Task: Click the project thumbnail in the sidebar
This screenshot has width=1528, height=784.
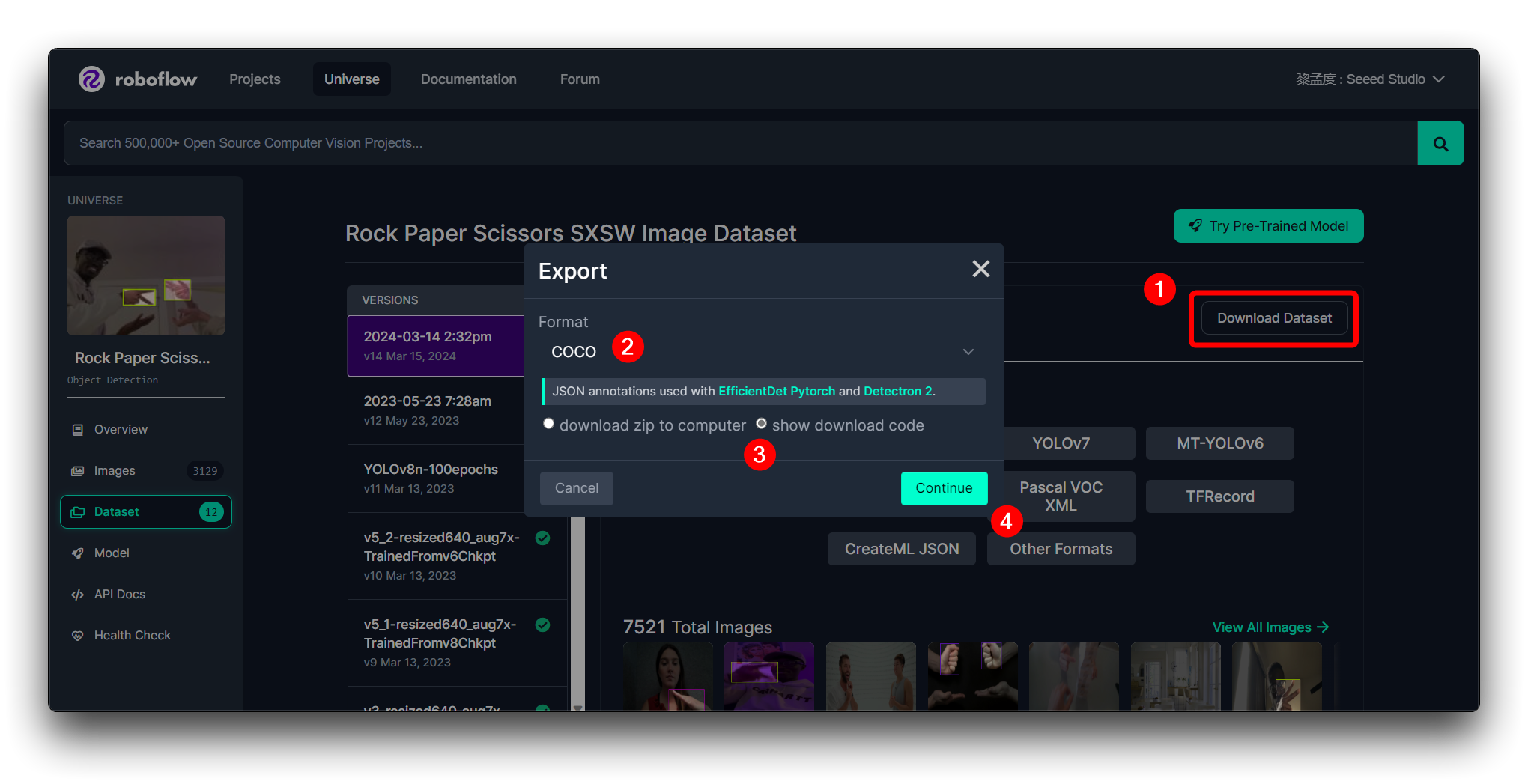Action: click(x=146, y=276)
